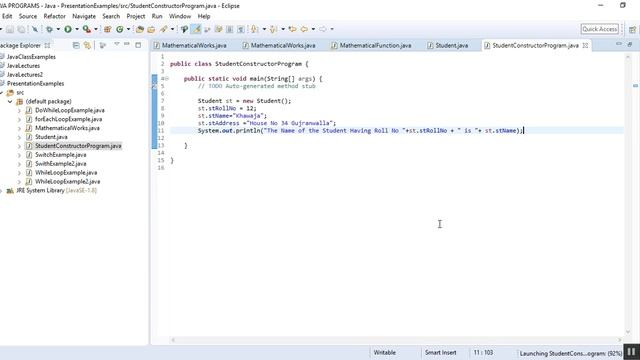Click the Last Edit Location icon
The height and width of the screenshot is (360, 640).
tap(292, 29)
